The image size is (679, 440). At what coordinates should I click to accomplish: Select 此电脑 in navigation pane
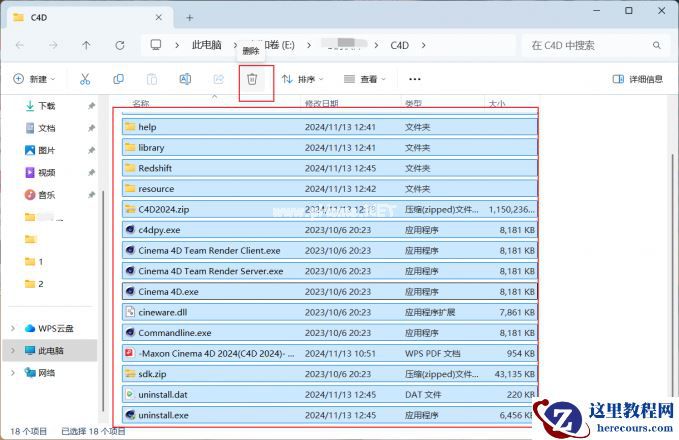50,350
